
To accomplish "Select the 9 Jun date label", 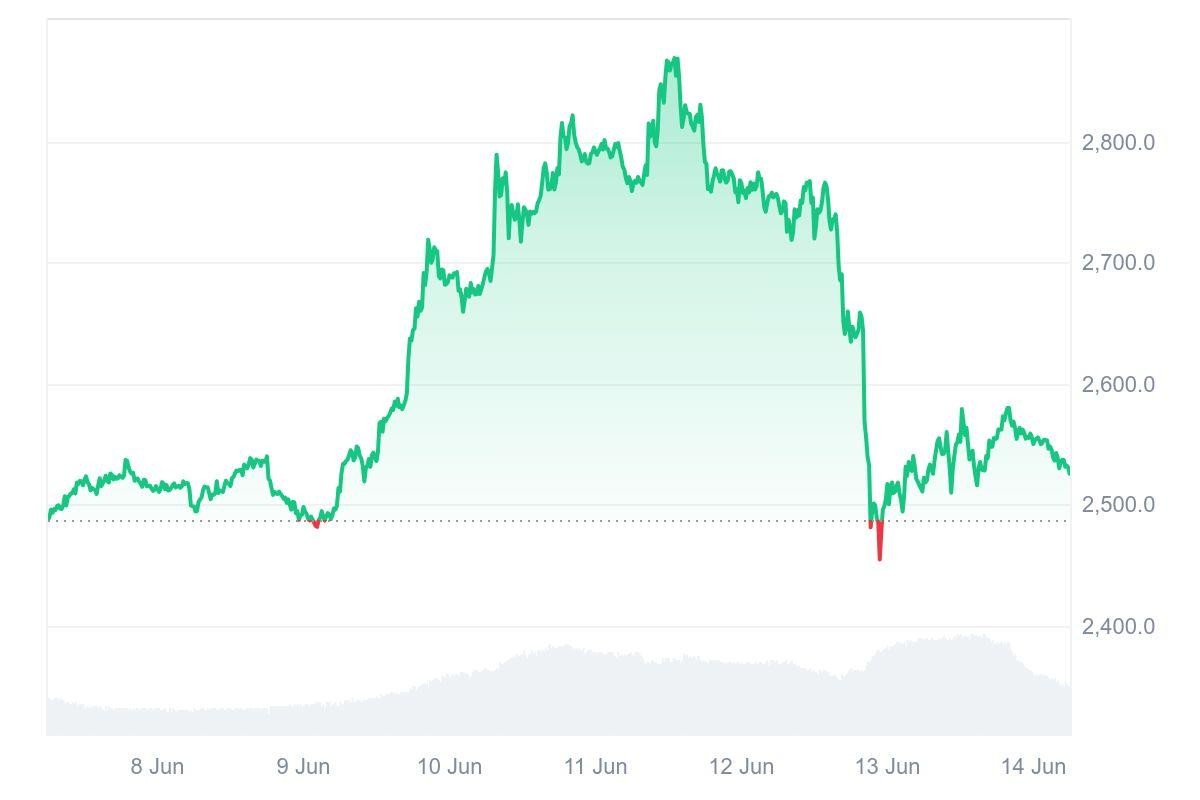I will pos(303,767).
